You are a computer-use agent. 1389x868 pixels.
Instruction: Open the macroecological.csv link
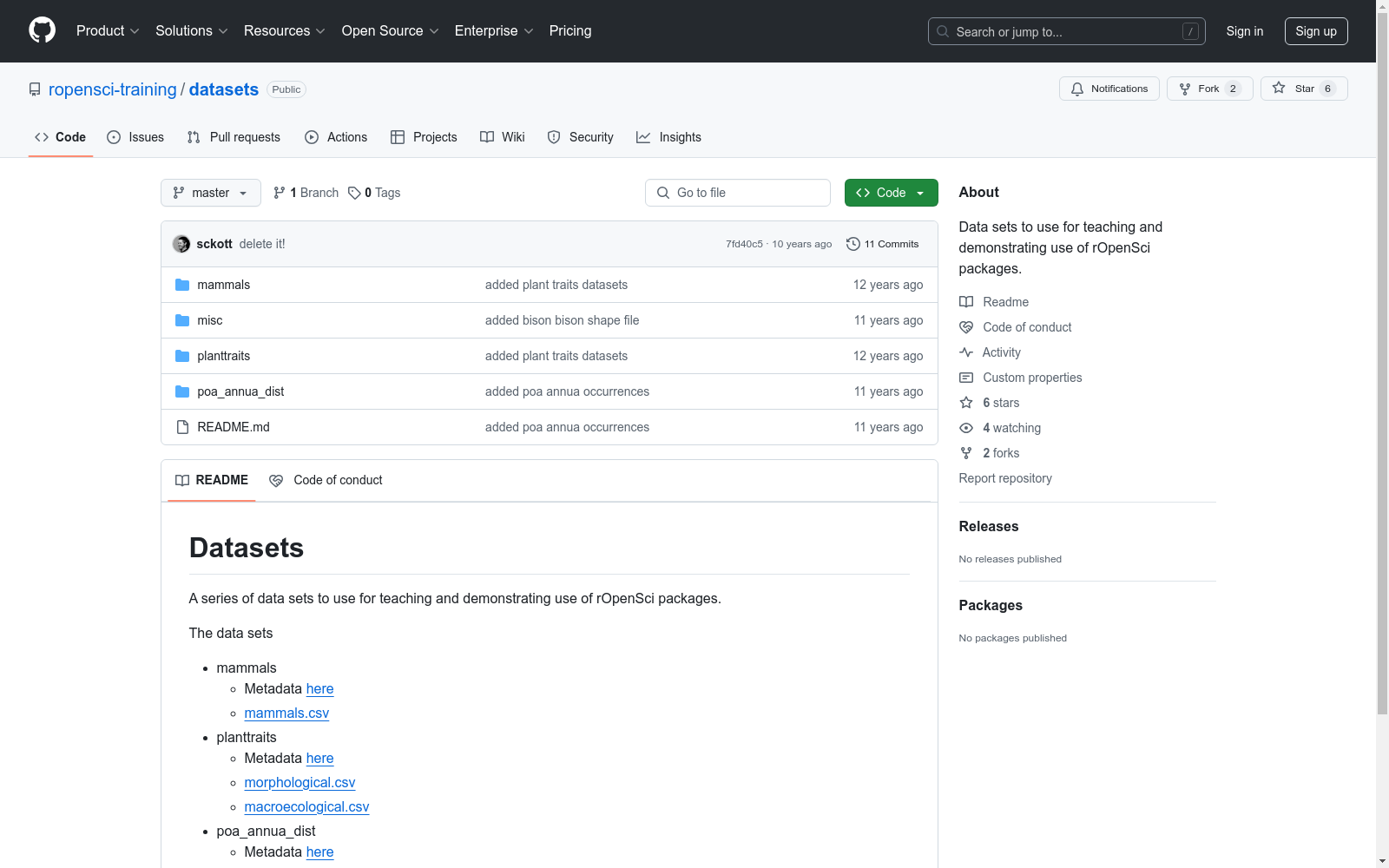[306, 806]
